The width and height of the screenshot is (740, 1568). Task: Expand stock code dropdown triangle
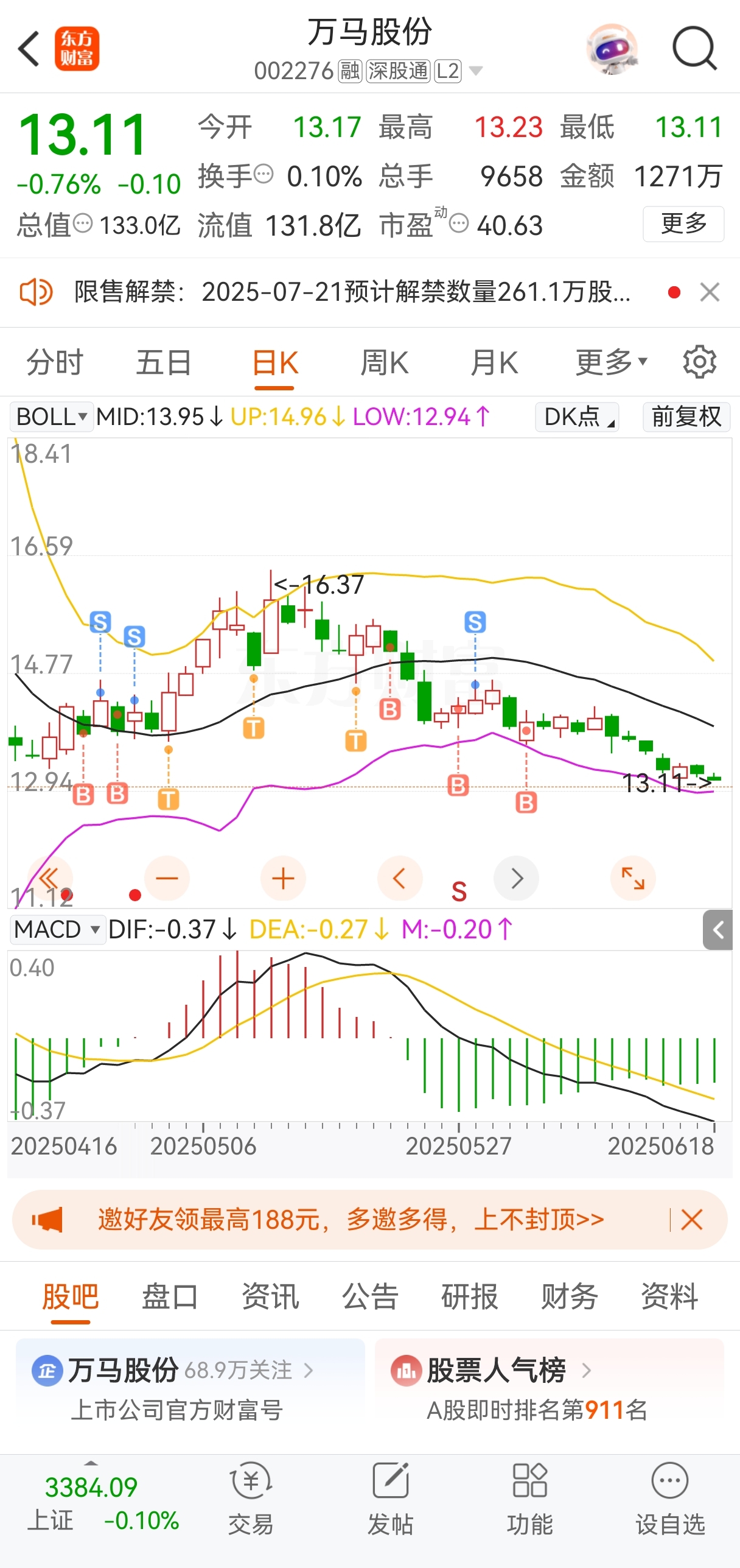pyautogui.click(x=476, y=71)
